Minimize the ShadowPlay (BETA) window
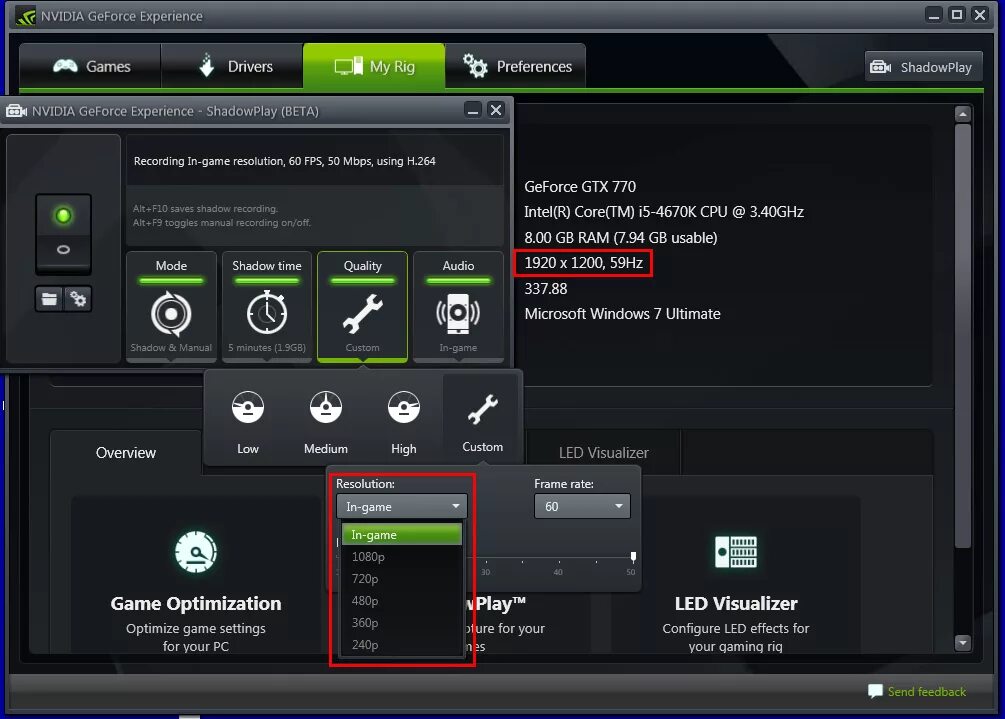This screenshot has height=719, width=1005. click(x=472, y=110)
